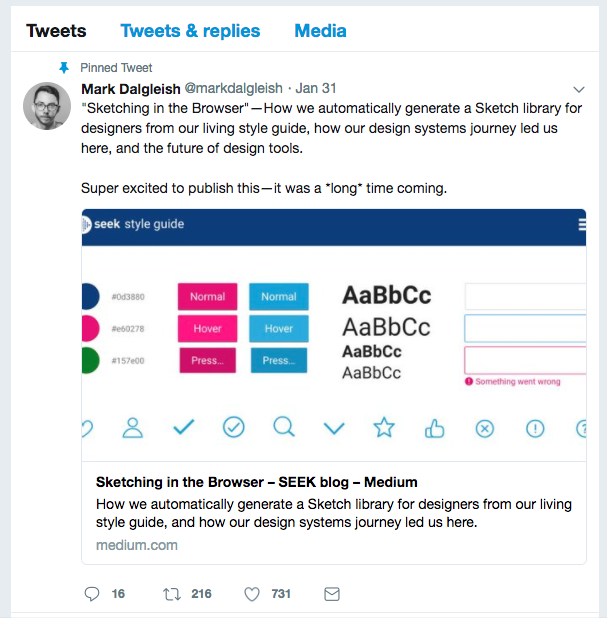Viewport: 607px width, 618px height.
Task: Click the direct message envelope icon
Action: [332, 594]
